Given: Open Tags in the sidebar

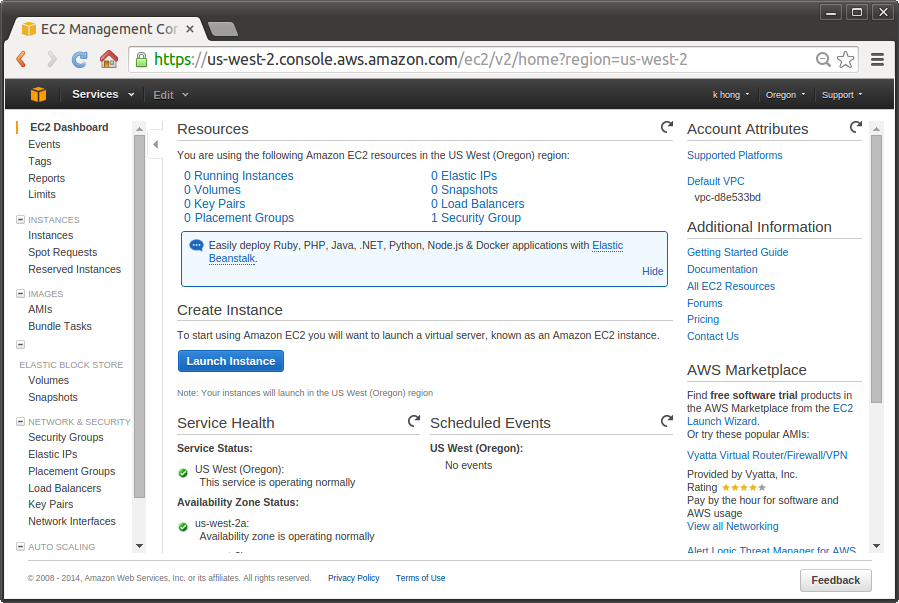Looking at the screenshot, I should (x=40, y=161).
